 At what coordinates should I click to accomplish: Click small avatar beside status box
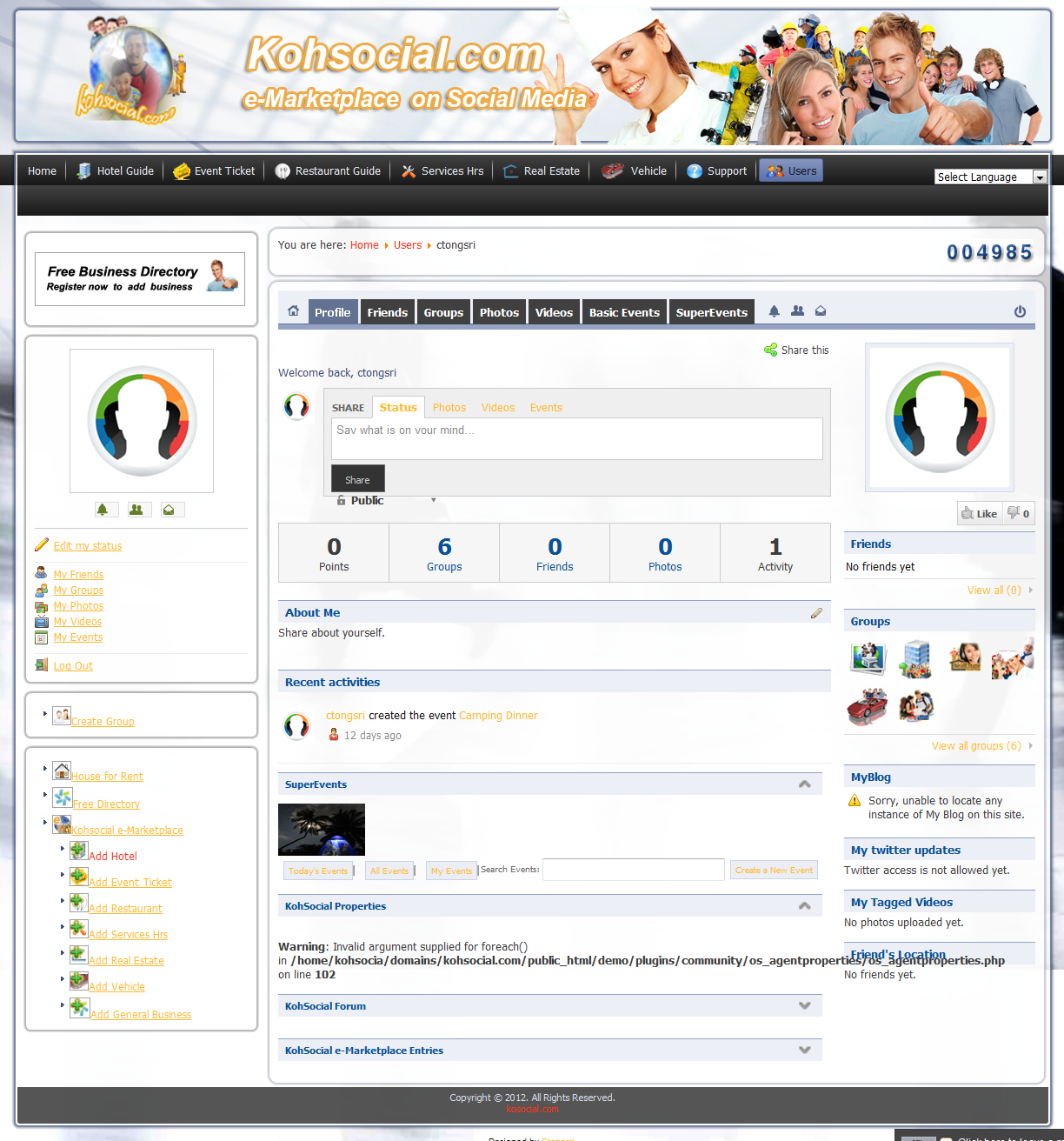tap(296, 406)
